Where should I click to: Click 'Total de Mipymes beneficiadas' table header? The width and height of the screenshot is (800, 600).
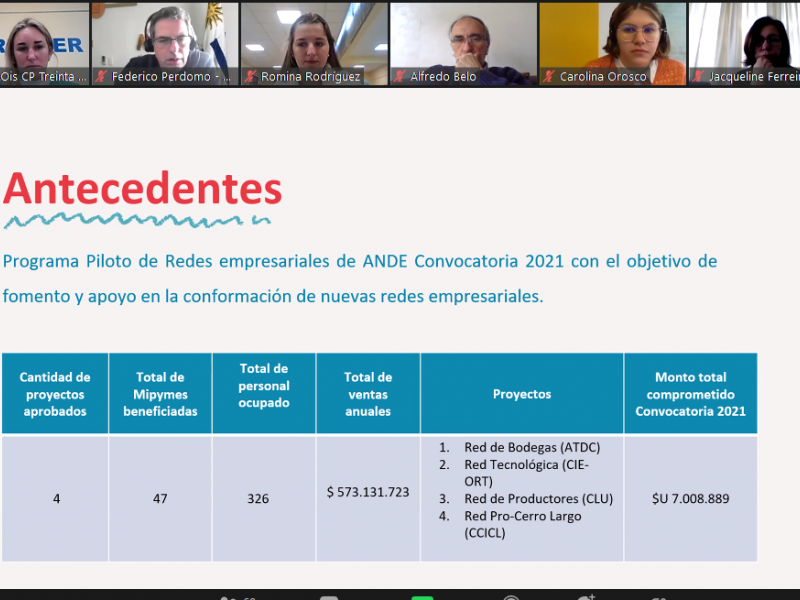(160, 394)
